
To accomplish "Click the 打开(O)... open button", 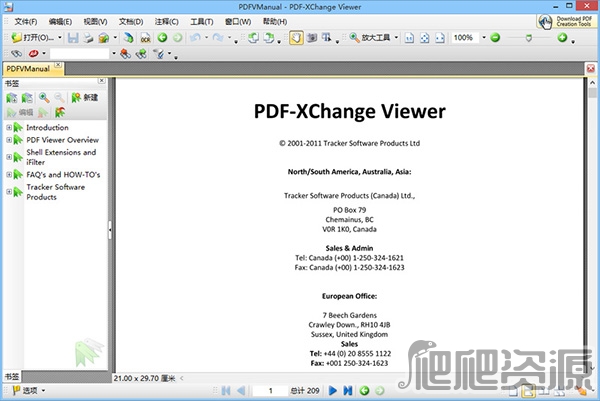I will 33,37.
